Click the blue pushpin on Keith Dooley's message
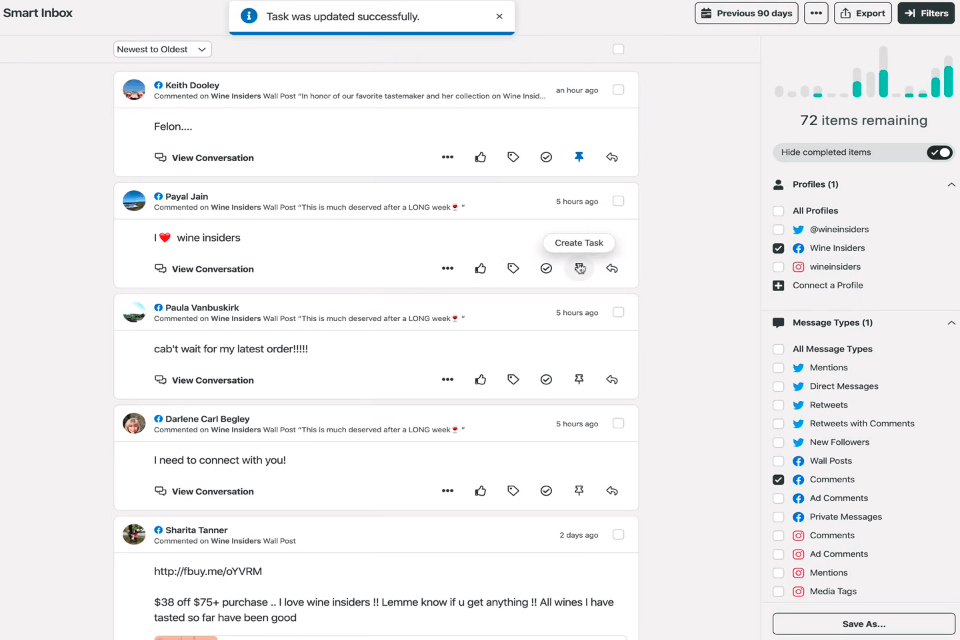 pyautogui.click(x=579, y=157)
